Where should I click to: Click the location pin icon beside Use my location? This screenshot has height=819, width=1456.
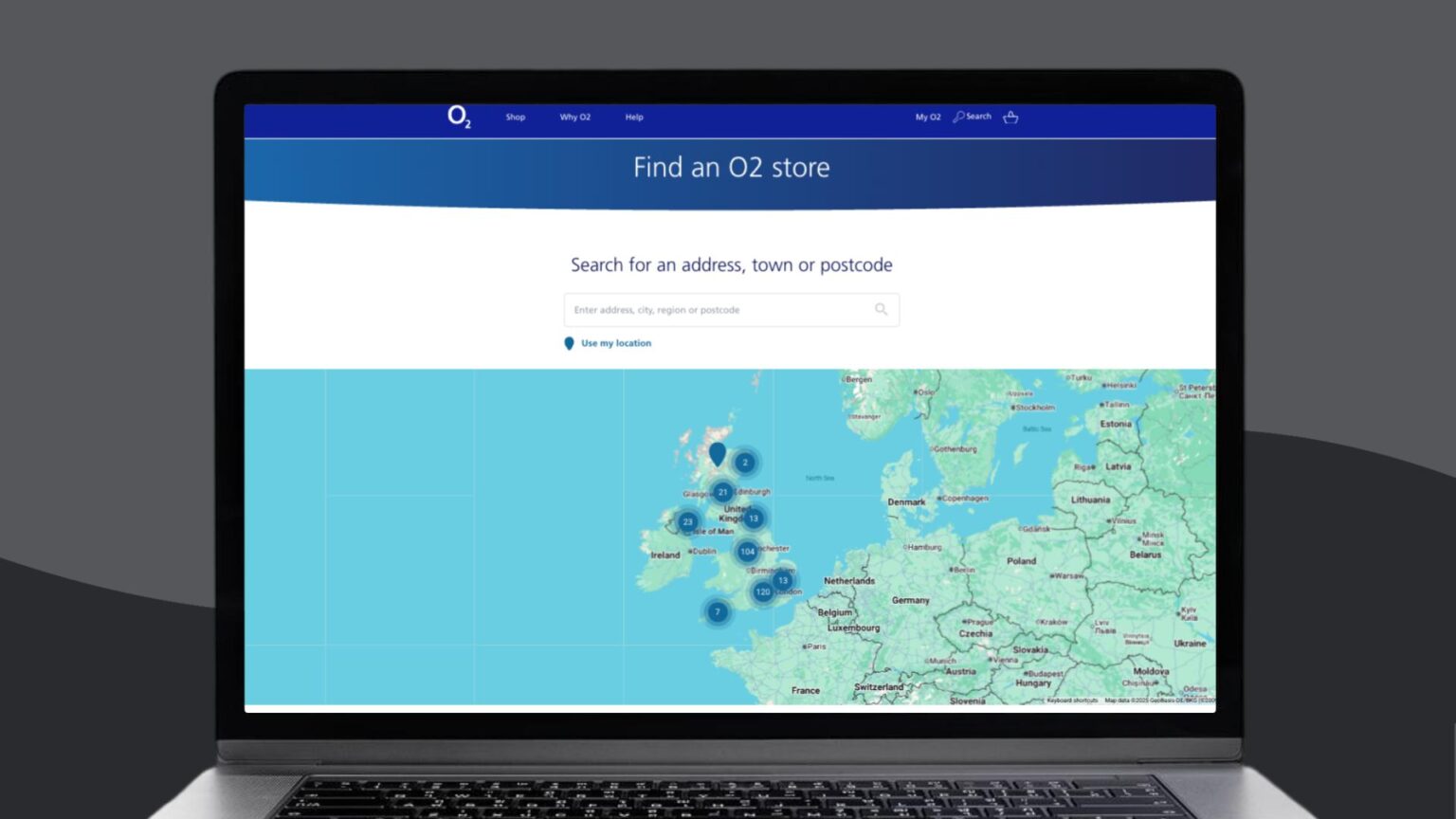click(x=569, y=343)
